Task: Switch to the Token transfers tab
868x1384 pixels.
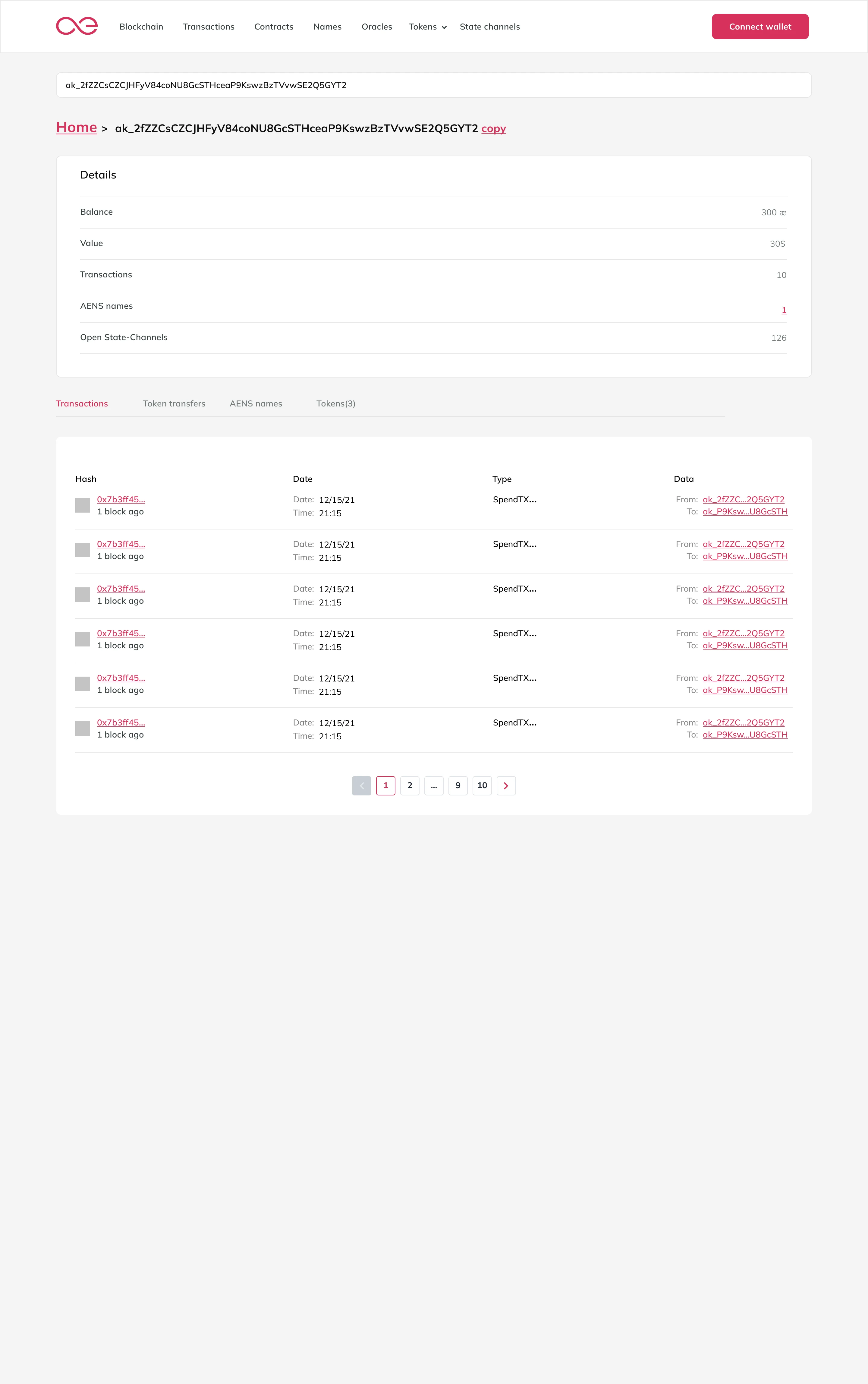Action: click(x=174, y=404)
